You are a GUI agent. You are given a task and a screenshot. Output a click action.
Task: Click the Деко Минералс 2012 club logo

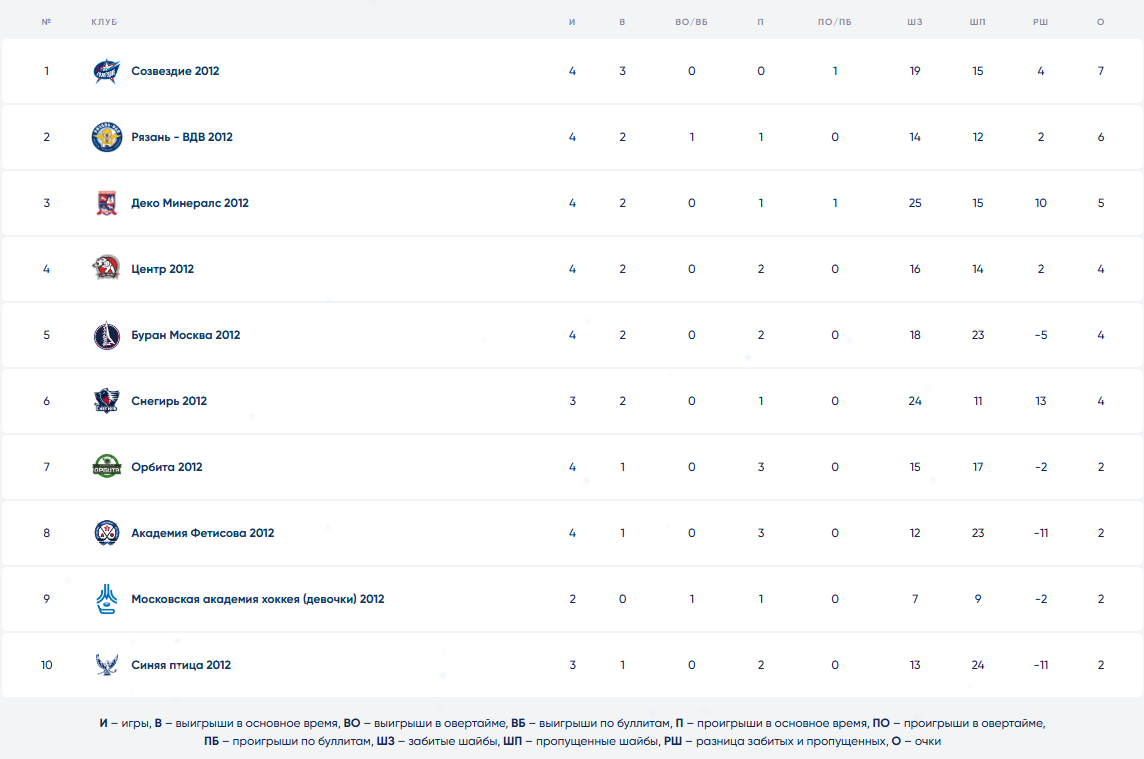pos(106,203)
